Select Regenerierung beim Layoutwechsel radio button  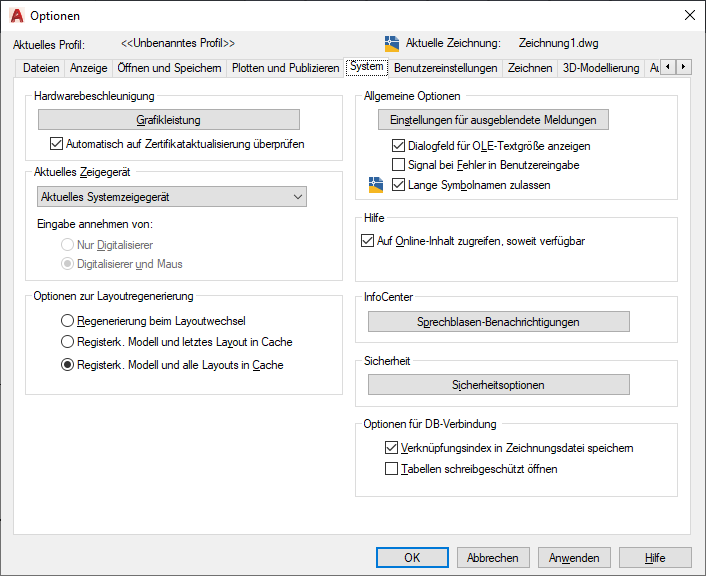68,321
